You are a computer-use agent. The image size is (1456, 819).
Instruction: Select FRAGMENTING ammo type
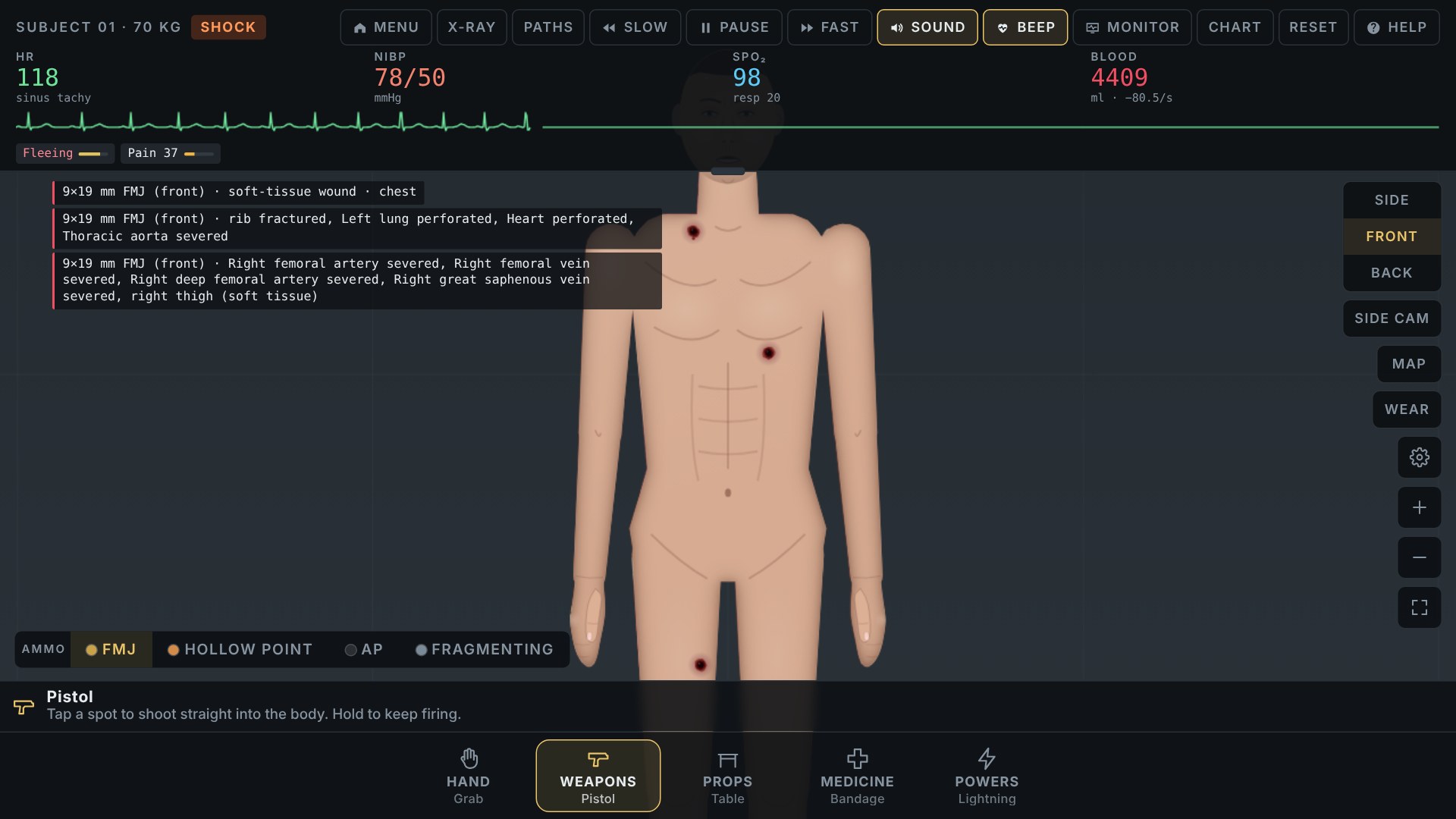point(485,650)
